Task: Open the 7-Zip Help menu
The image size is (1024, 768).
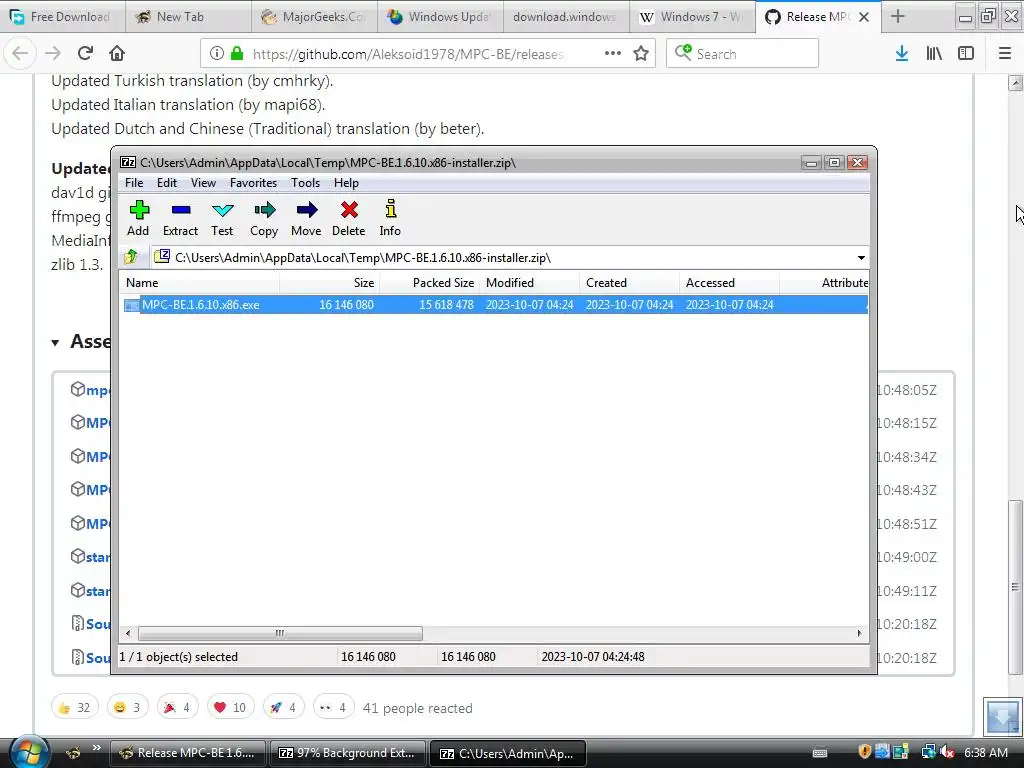Action: point(346,183)
